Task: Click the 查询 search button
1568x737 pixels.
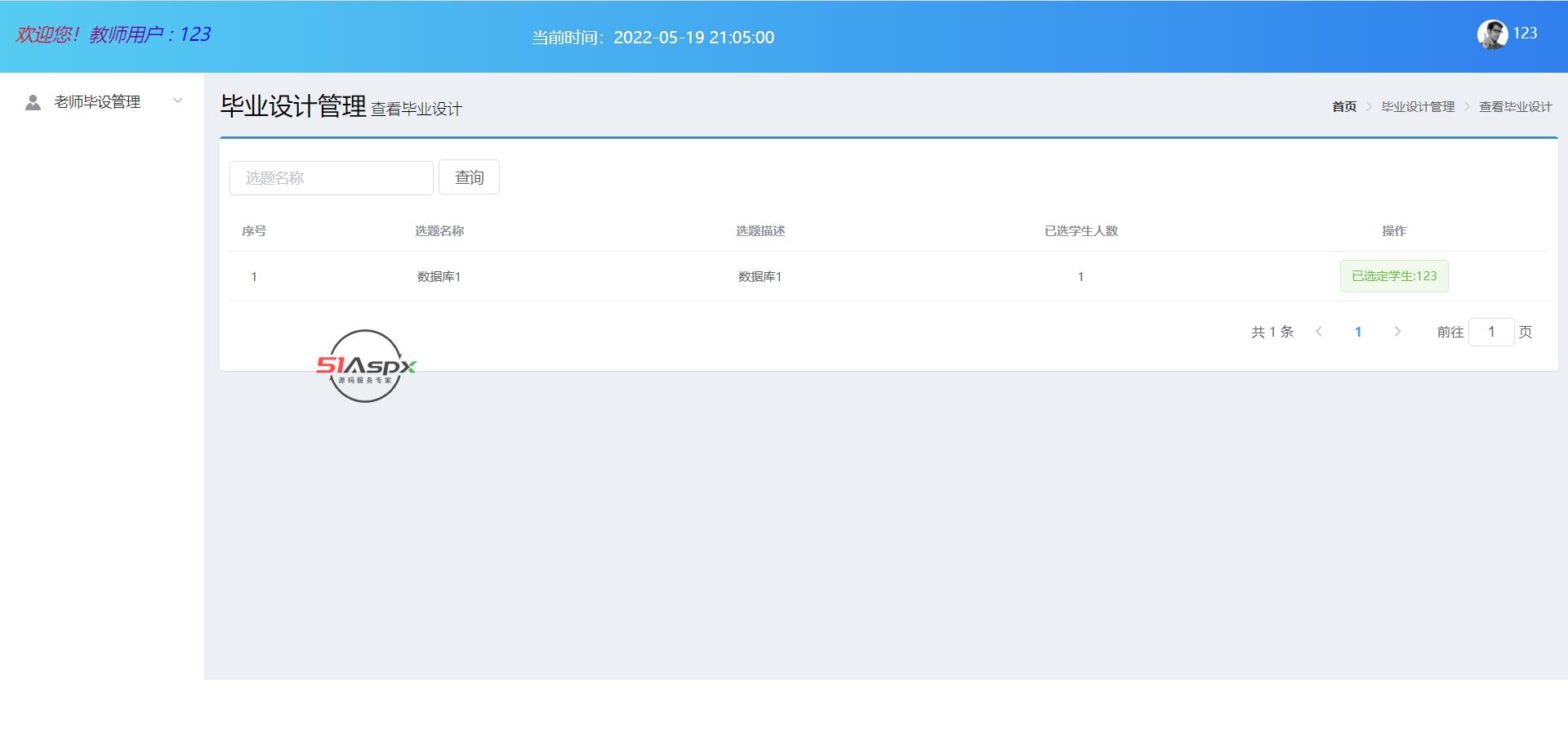Action: point(469,177)
